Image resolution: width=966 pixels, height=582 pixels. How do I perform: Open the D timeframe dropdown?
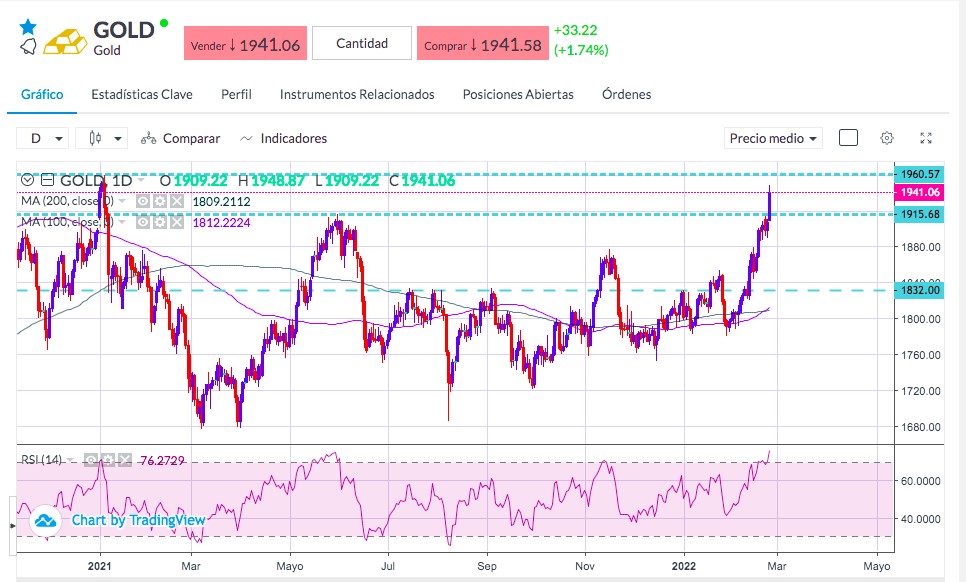pos(42,138)
